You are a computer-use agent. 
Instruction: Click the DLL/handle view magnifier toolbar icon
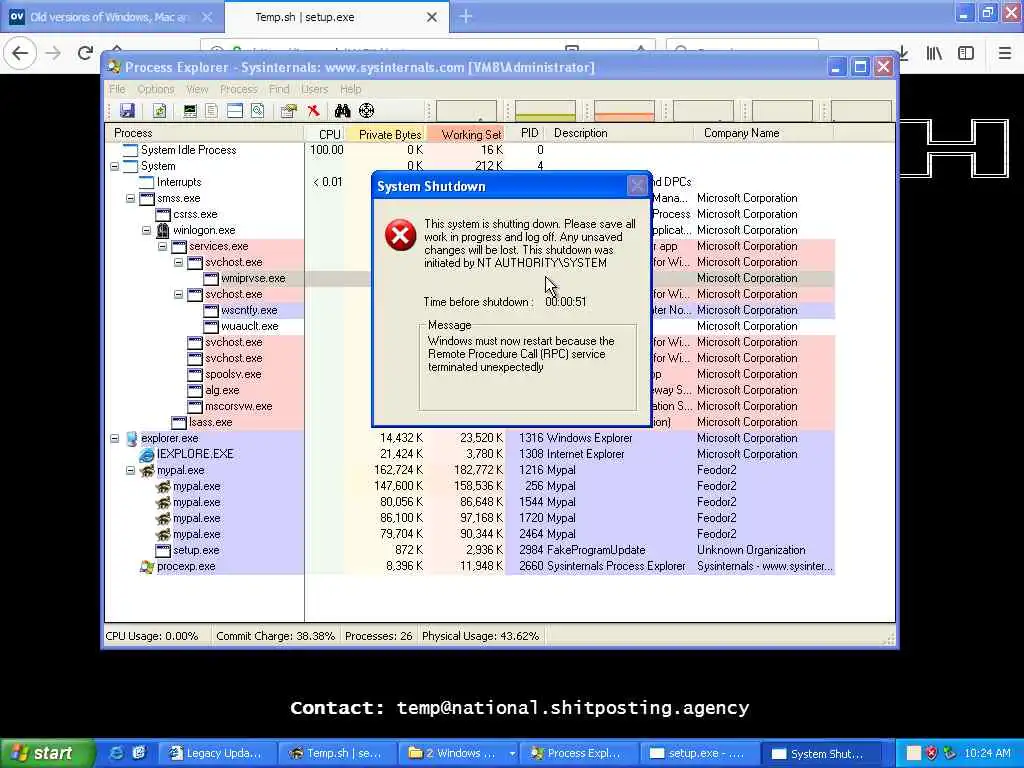258,110
